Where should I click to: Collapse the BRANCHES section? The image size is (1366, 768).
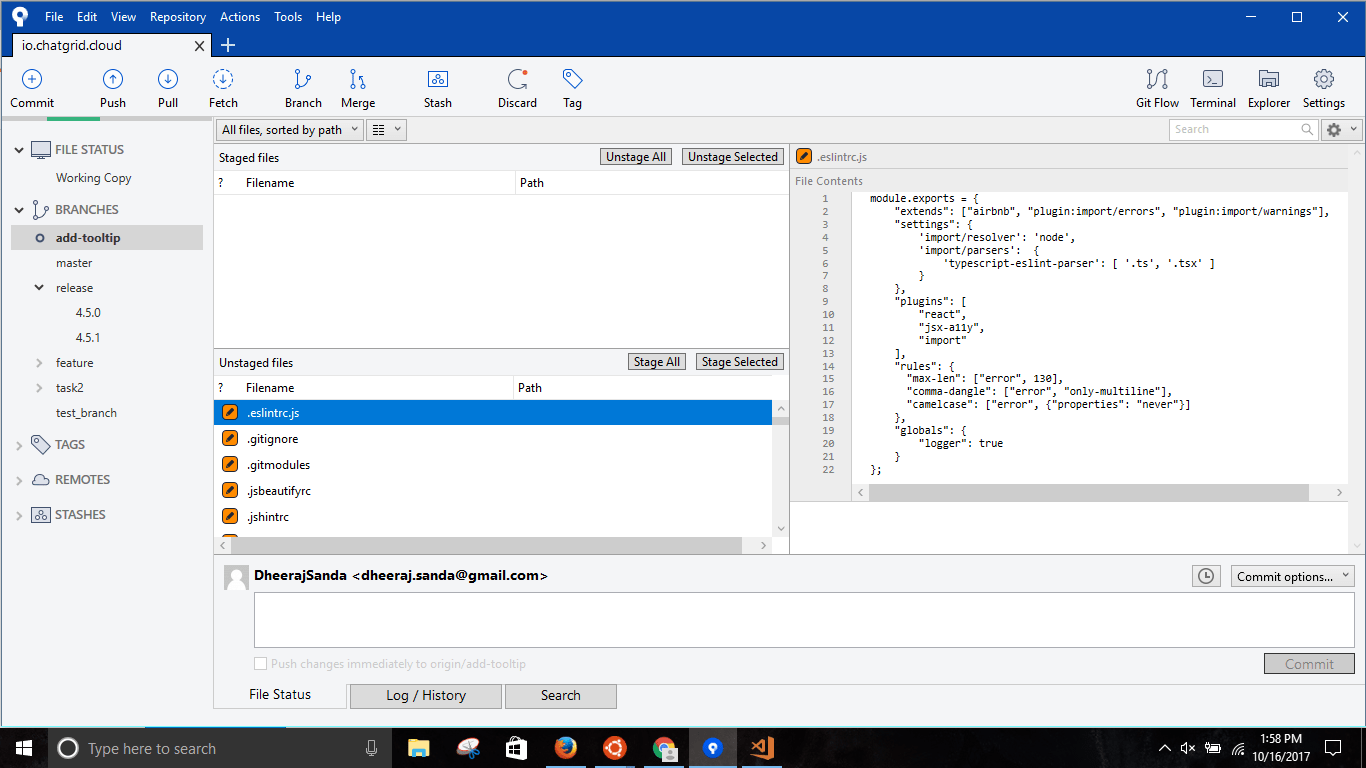coord(18,210)
